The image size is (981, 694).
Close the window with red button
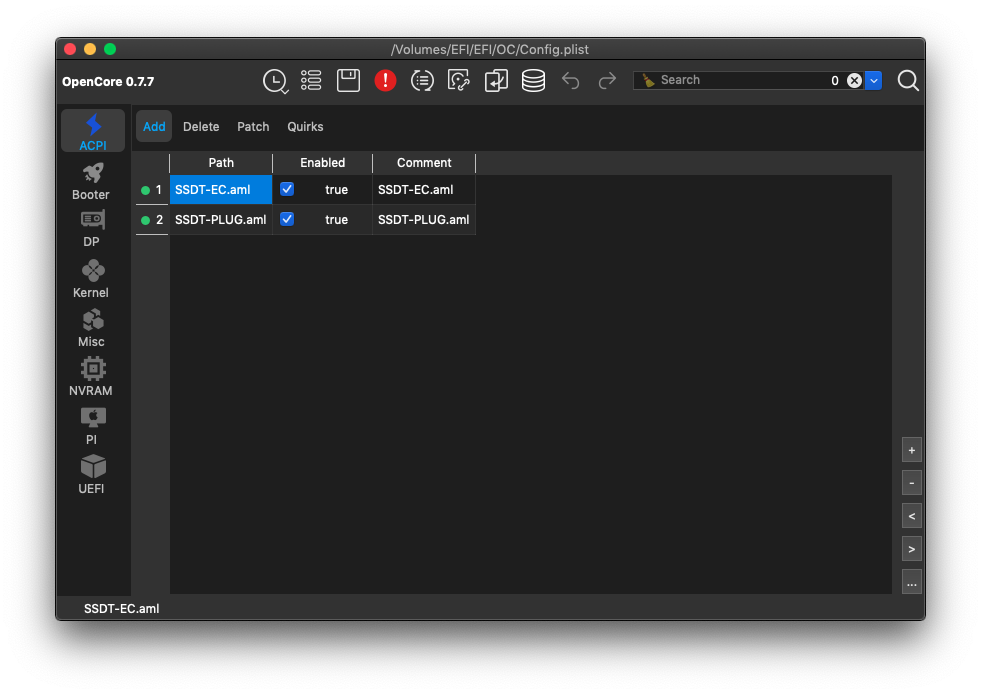[x=70, y=49]
